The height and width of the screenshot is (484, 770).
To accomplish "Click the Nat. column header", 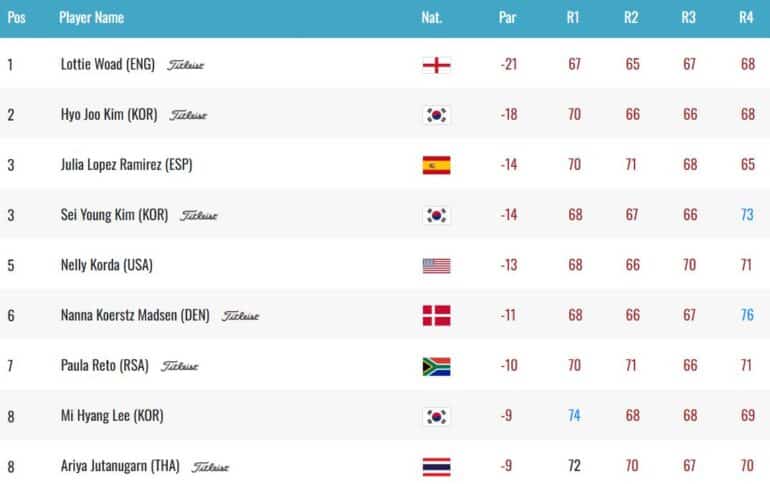I will (432, 18).
